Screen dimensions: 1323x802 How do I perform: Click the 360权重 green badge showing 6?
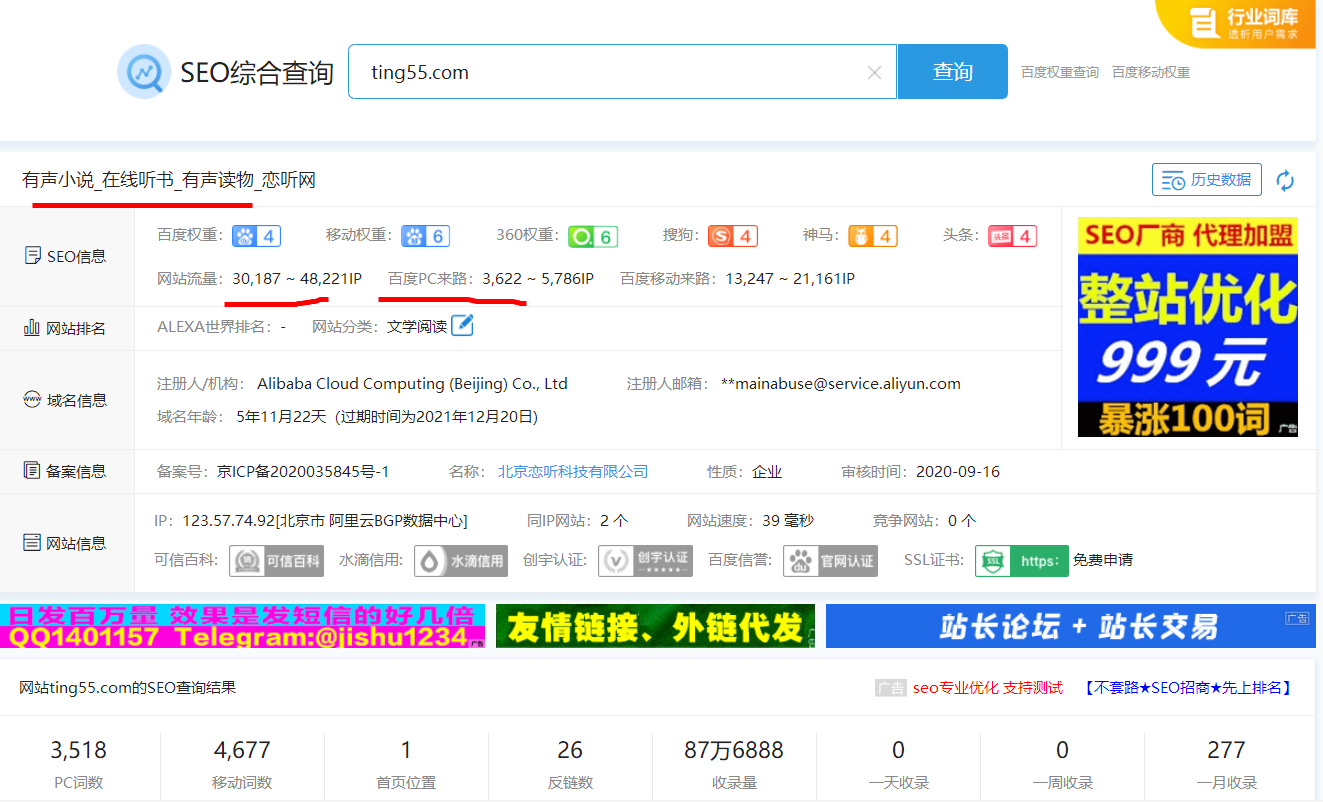tap(593, 236)
